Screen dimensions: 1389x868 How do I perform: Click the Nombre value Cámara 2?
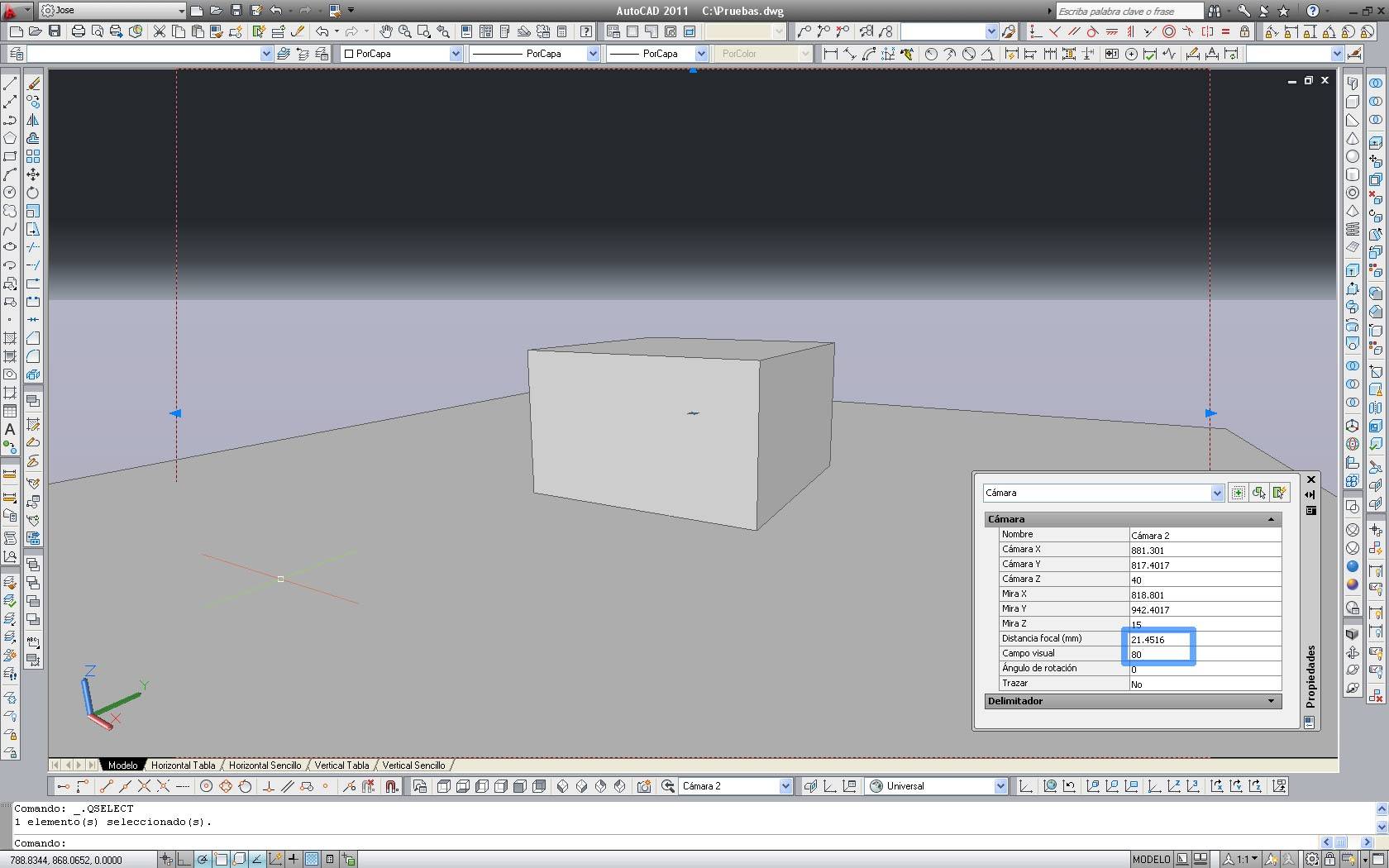pos(1205,536)
